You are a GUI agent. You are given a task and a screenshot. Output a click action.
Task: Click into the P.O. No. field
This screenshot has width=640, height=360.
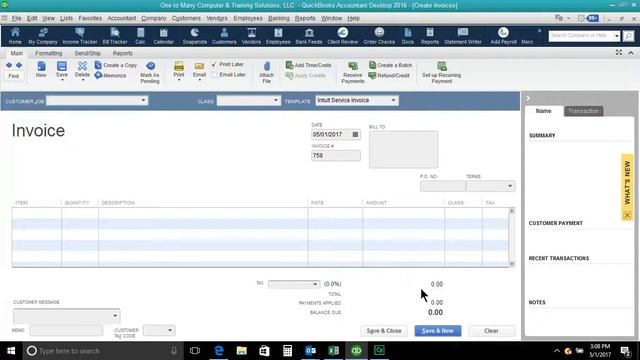point(442,186)
